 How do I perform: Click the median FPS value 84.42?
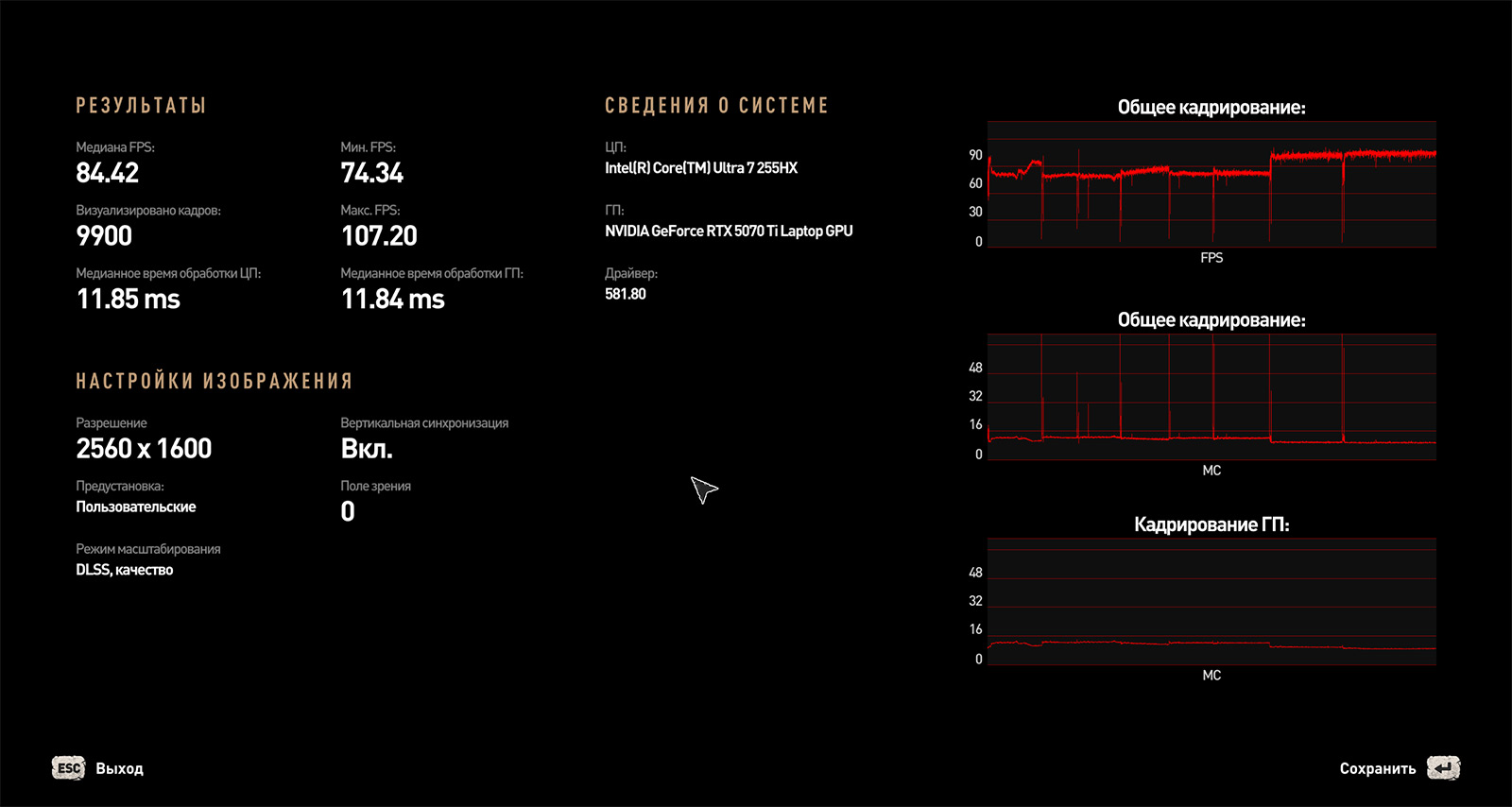108,173
